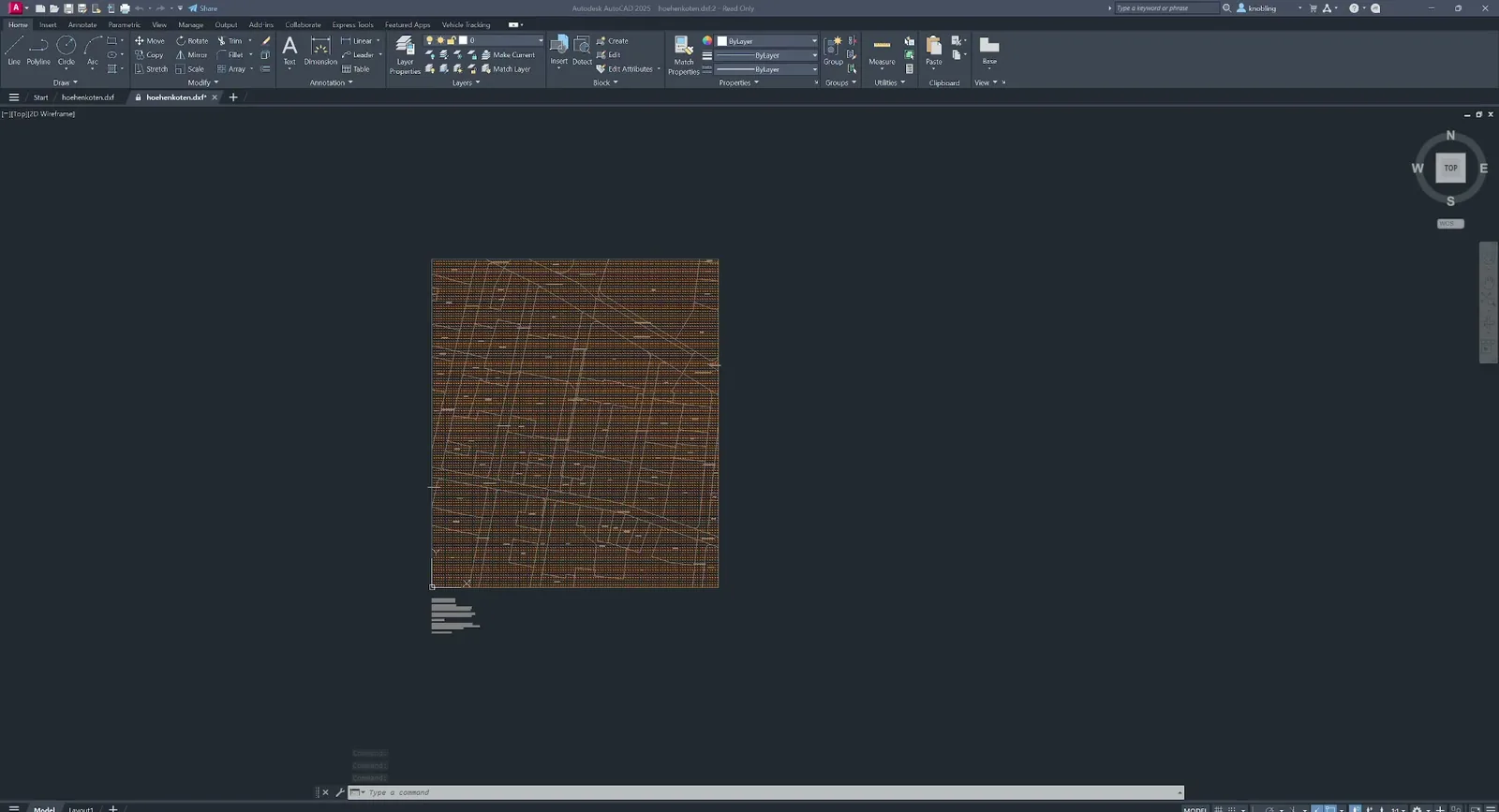The width and height of the screenshot is (1499, 812).
Task: Click the Insert block tool
Action: pos(558,51)
